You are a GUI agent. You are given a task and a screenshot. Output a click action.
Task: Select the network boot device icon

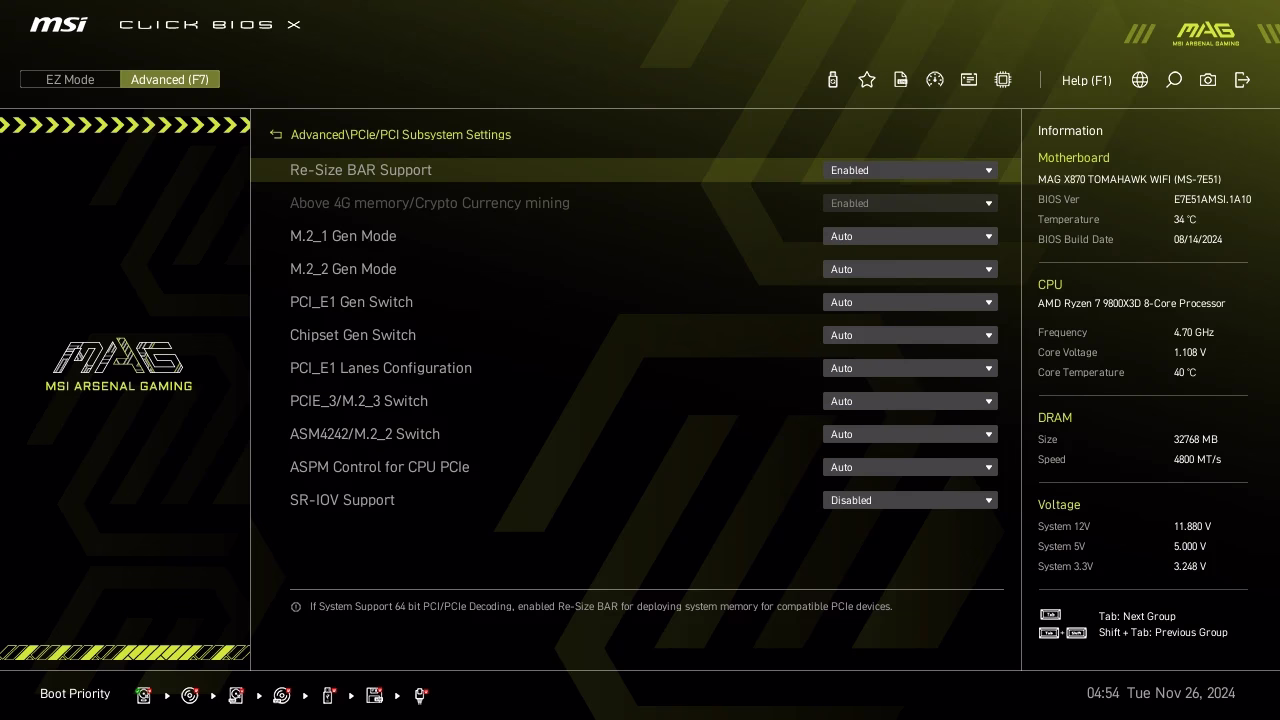point(420,695)
